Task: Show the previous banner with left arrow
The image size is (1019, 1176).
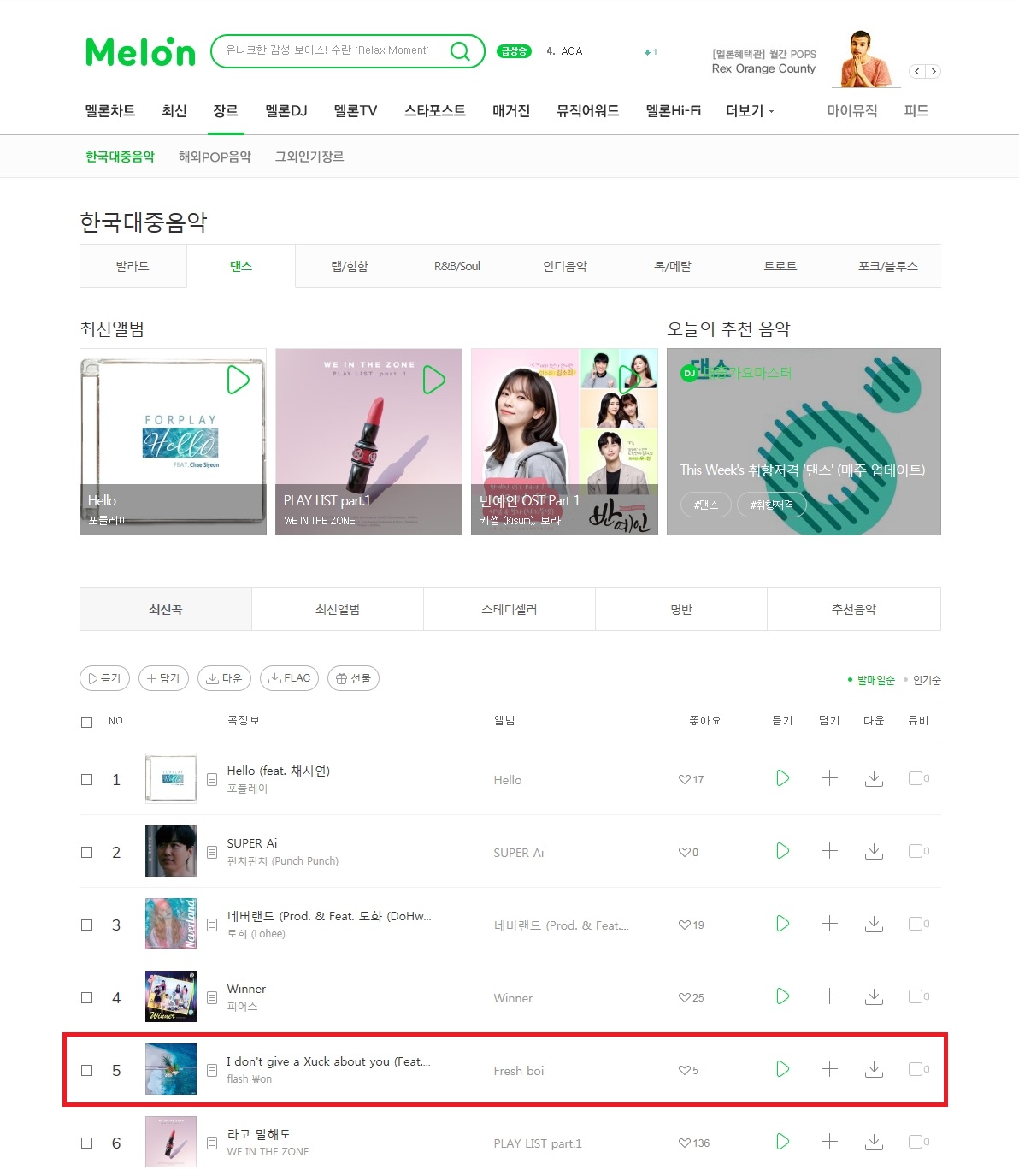Action: [917, 72]
